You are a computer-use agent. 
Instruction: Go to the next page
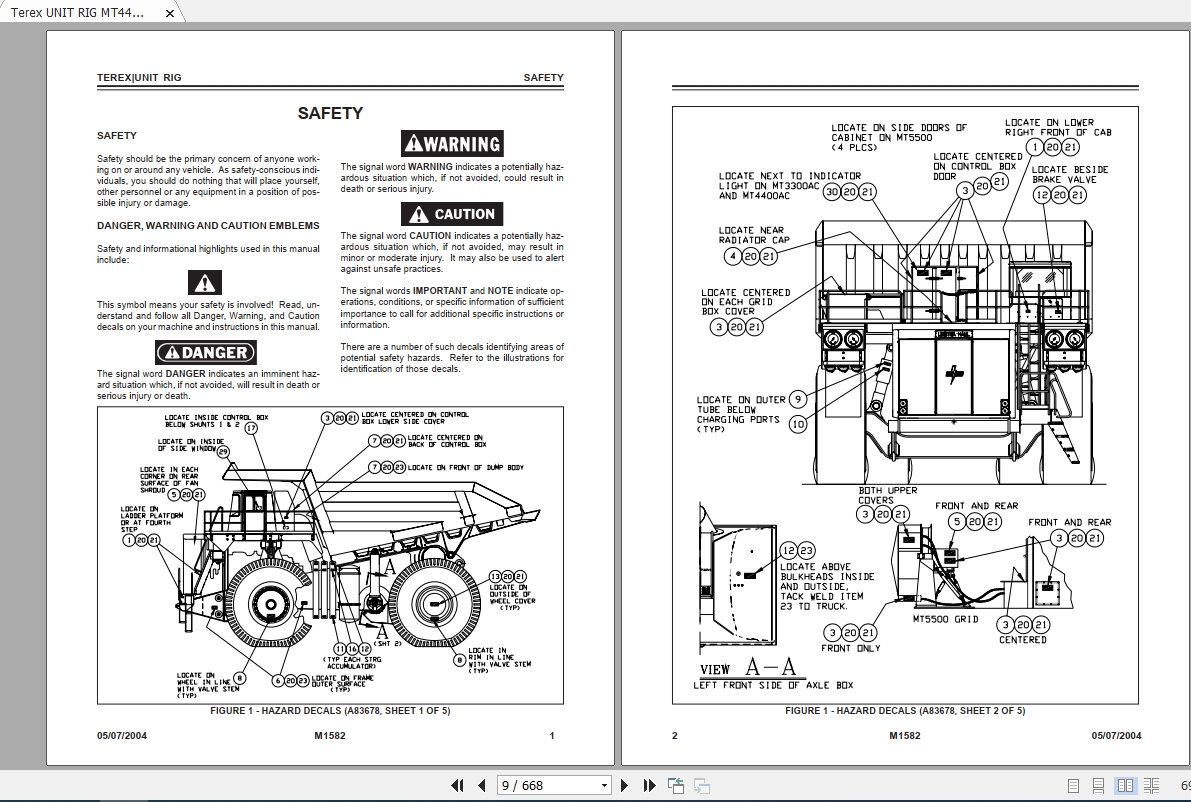click(624, 785)
